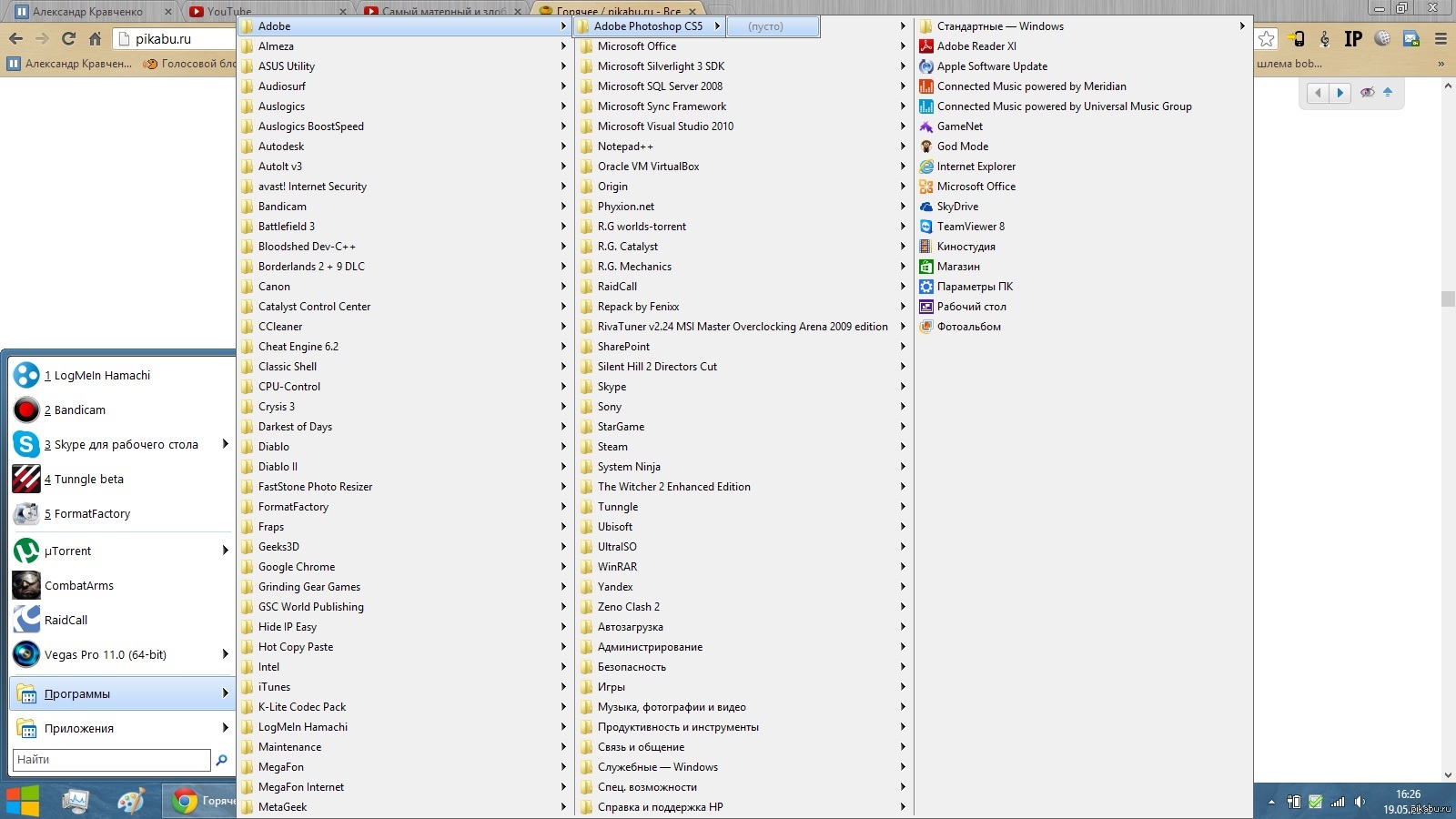The width and height of the screenshot is (1456, 819).
Task: Open Adobe Reader XI from programs list
Action: (x=976, y=46)
